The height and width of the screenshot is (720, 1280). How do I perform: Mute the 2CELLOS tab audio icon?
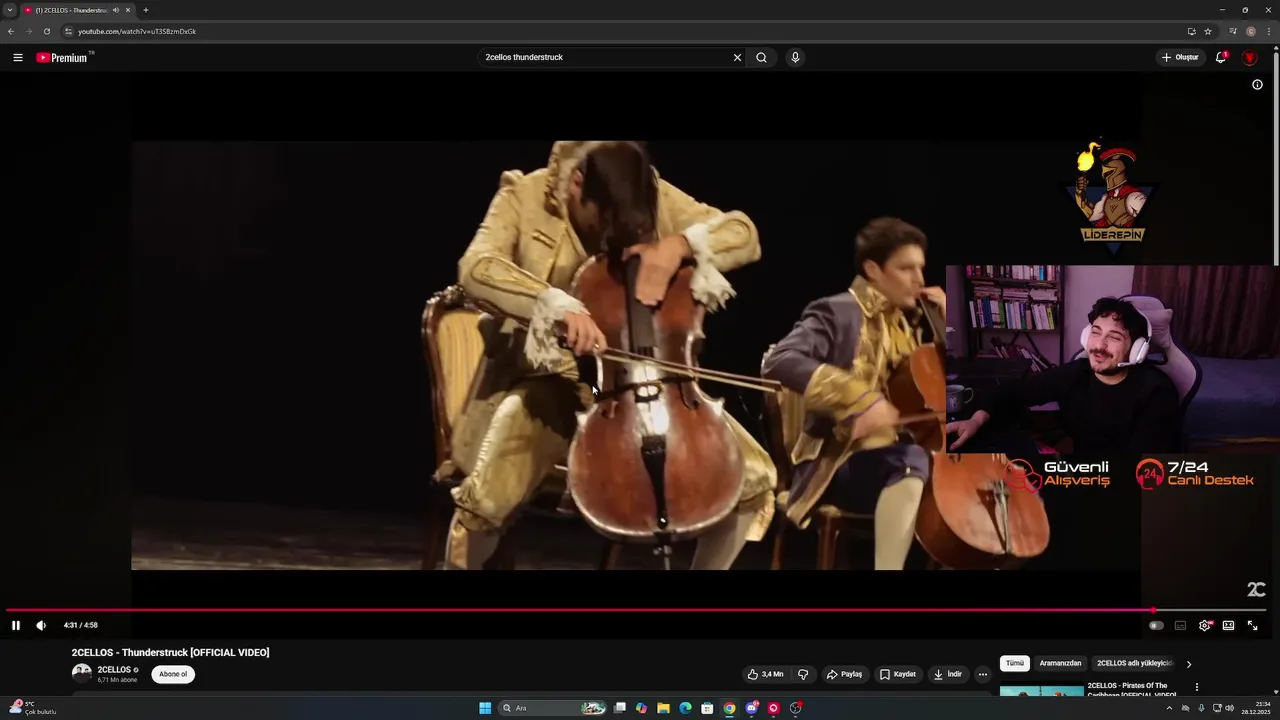point(116,10)
